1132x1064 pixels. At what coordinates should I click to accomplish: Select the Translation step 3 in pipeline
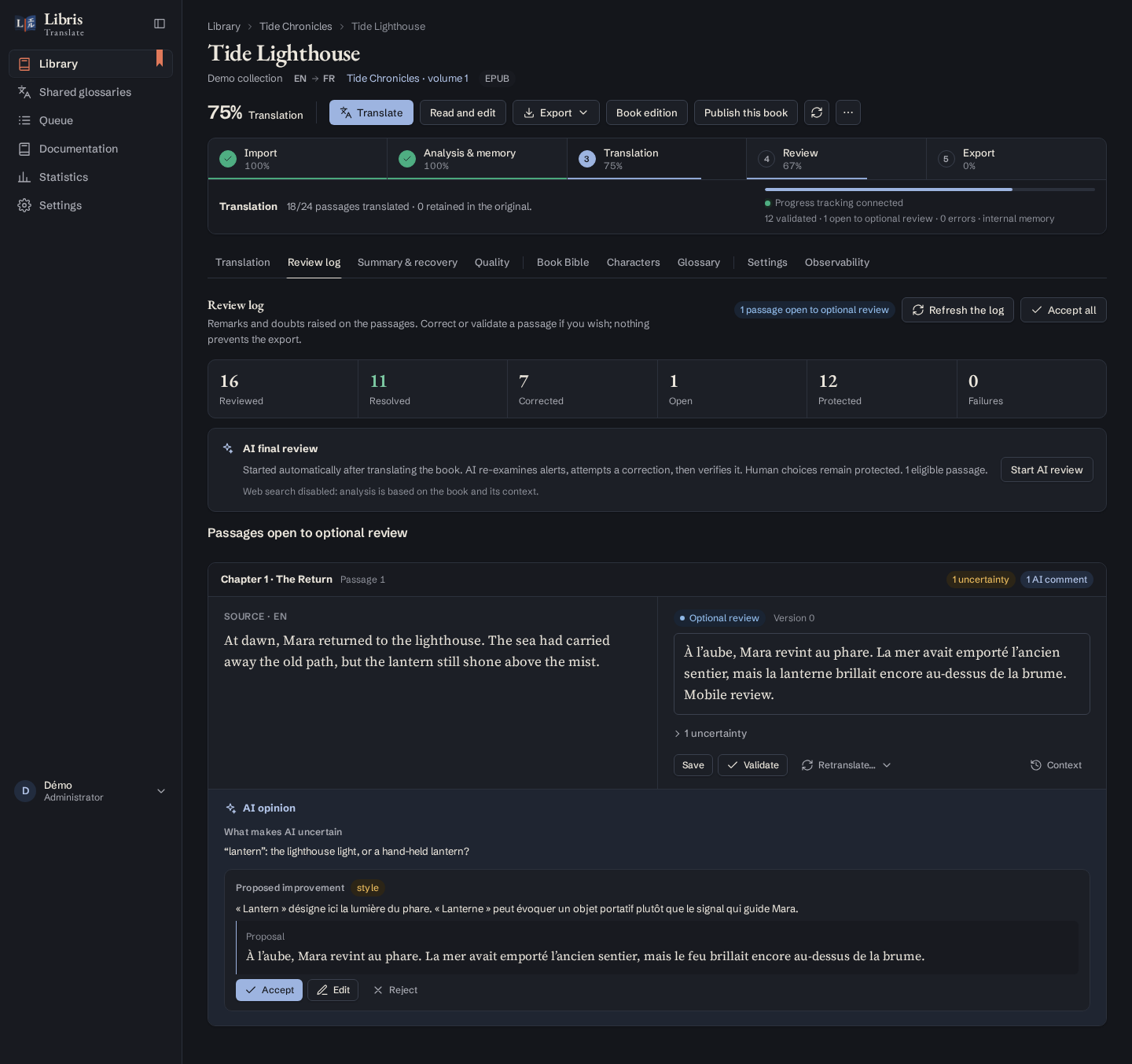click(656, 159)
